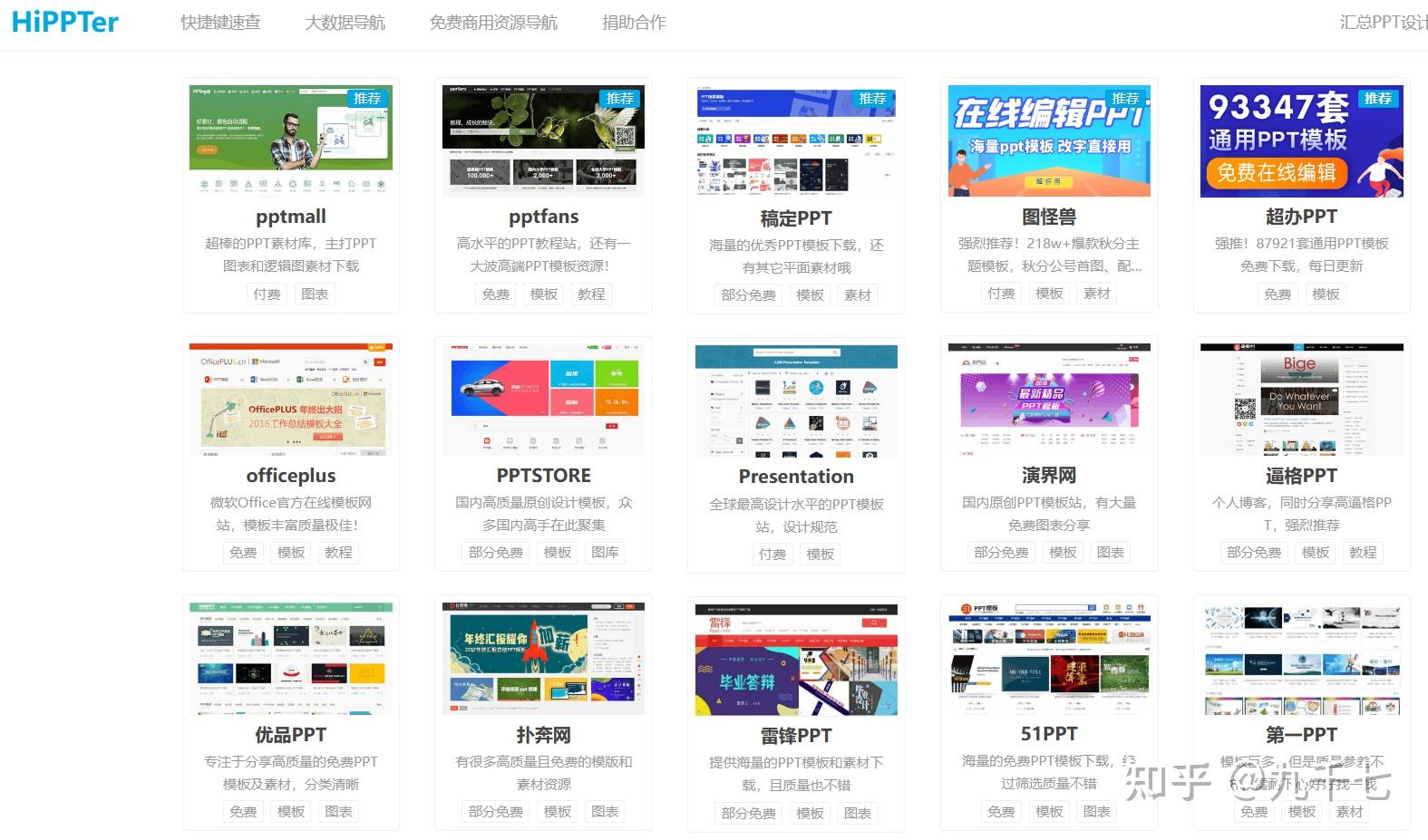Open the 优品PPT site thumbnail
Screen dimensions: 1428x840
[x=291, y=658]
